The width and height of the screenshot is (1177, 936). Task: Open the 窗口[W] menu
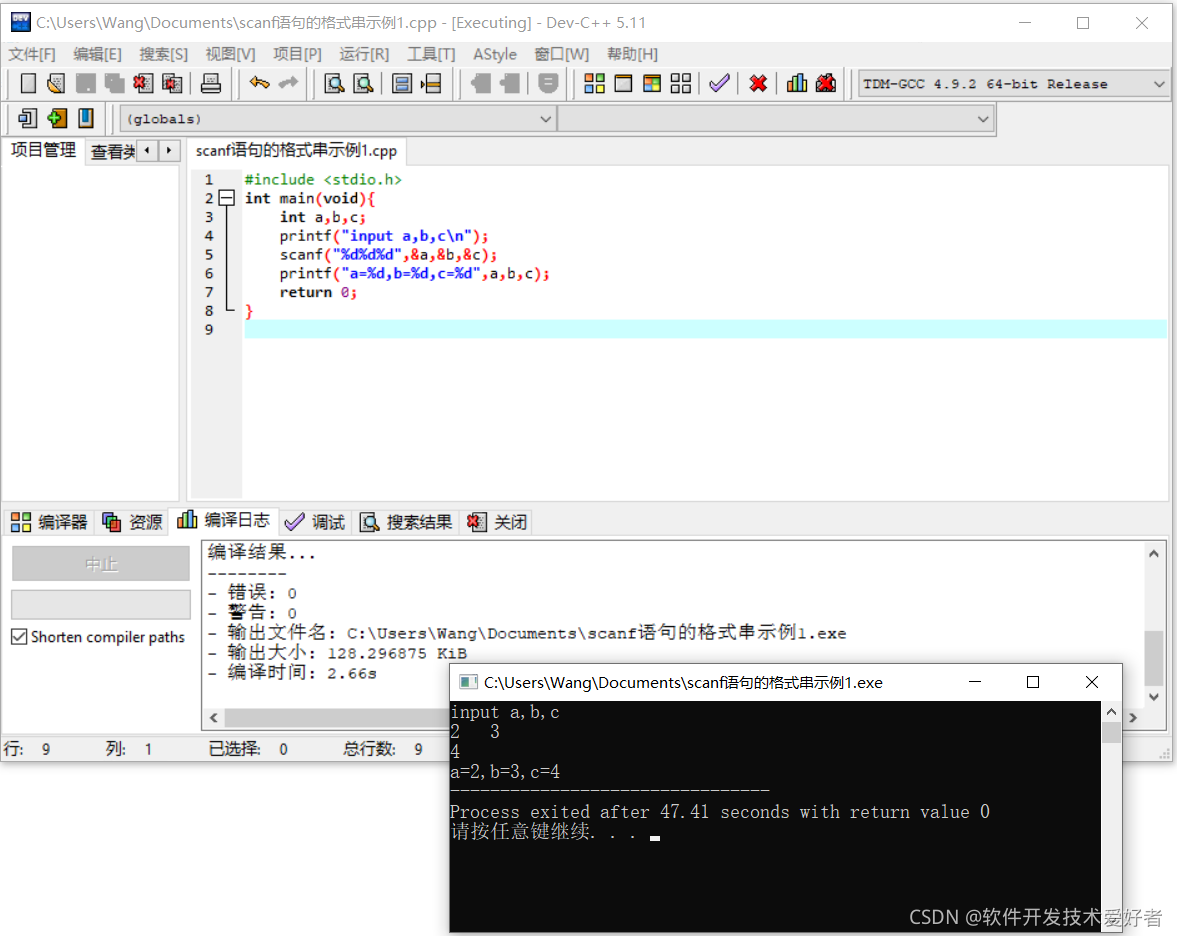pyautogui.click(x=561, y=54)
